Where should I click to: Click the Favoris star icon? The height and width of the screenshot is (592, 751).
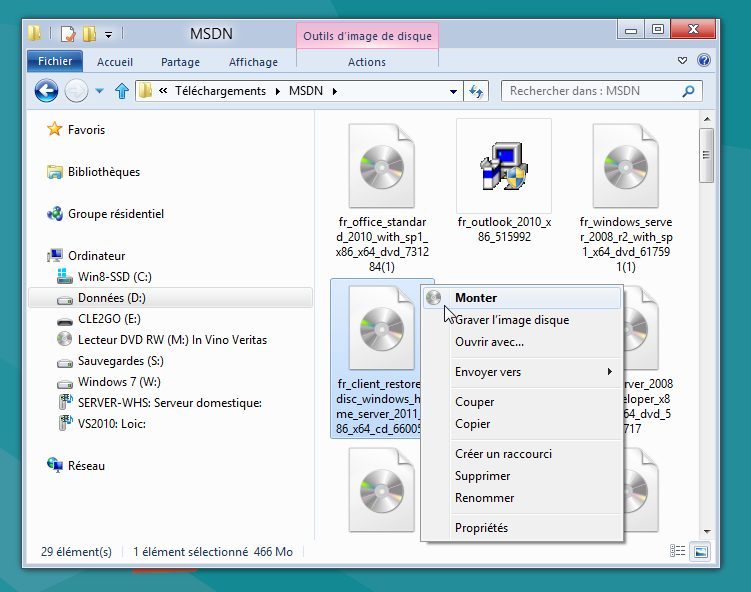[x=55, y=129]
